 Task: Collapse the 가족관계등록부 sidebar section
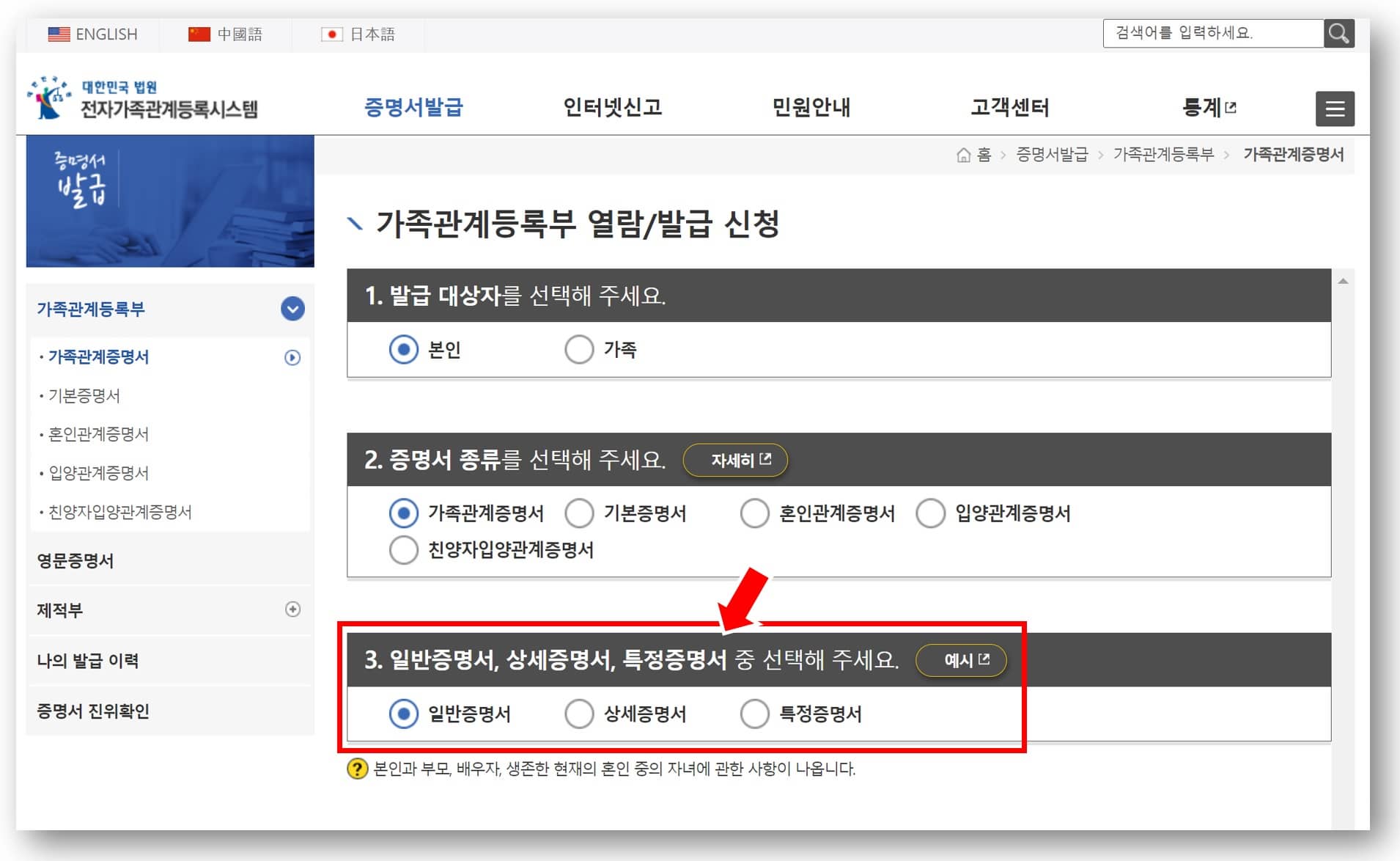tap(292, 309)
